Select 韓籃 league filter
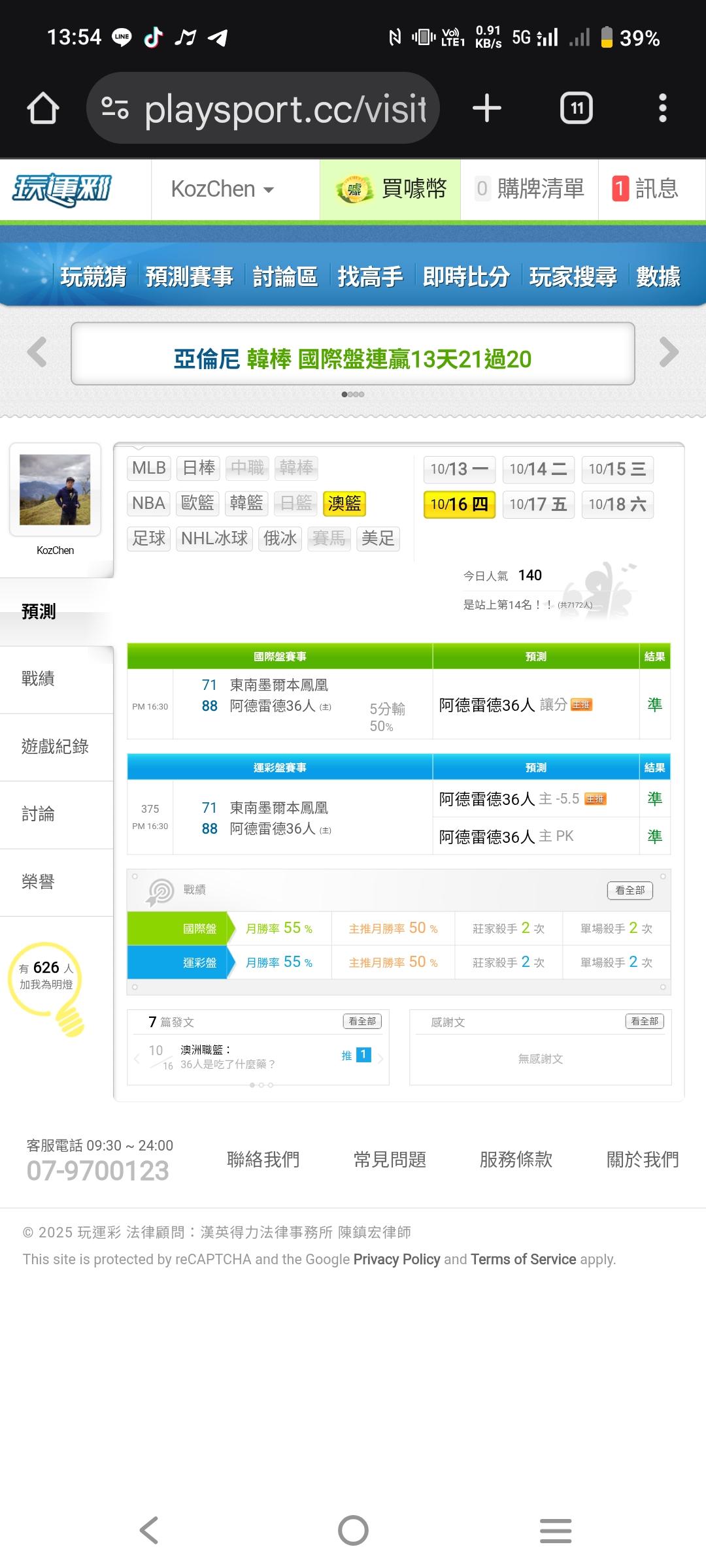Image resolution: width=706 pixels, height=1568 pixels. coord(246,503)
